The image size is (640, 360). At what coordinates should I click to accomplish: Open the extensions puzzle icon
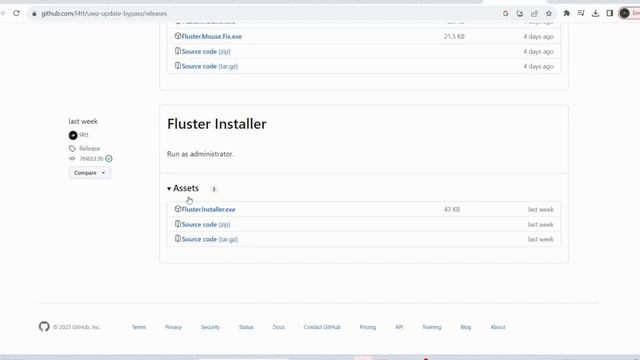[567, 13]
